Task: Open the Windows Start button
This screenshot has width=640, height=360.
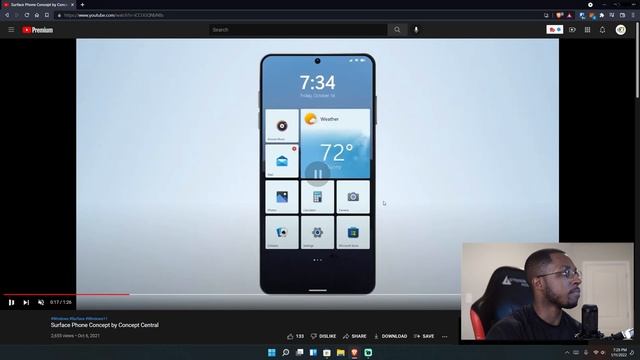Action: 271,352
